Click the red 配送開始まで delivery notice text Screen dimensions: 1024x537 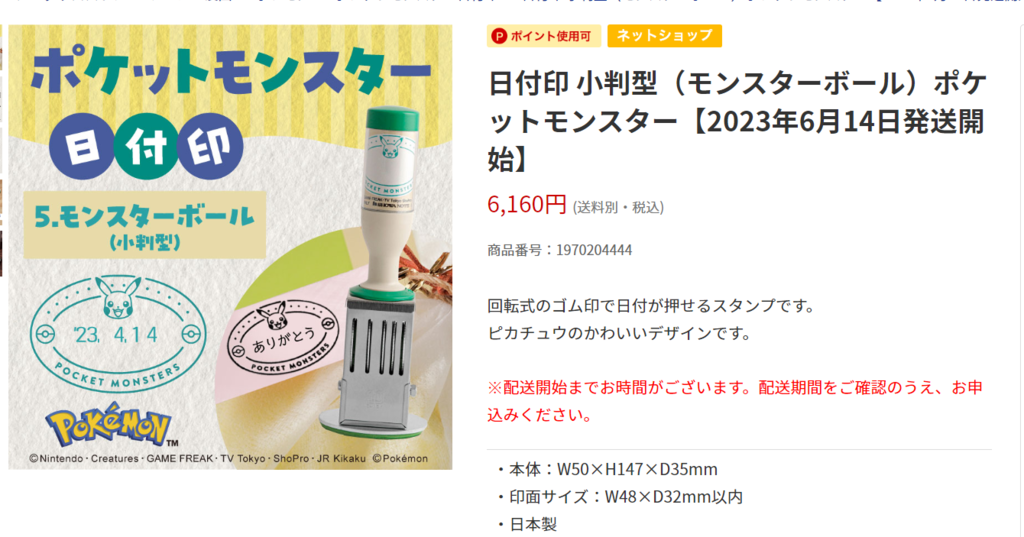pyautogui.click(x=735, y=401)
